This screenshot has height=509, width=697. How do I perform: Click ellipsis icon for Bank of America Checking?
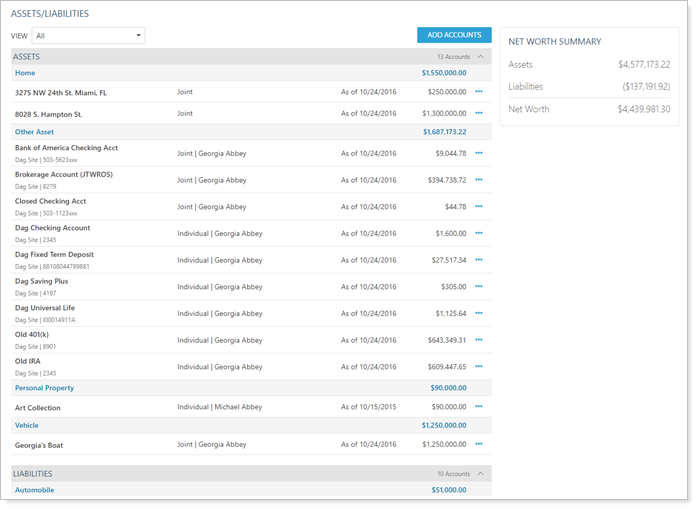[x=479, y=153]
